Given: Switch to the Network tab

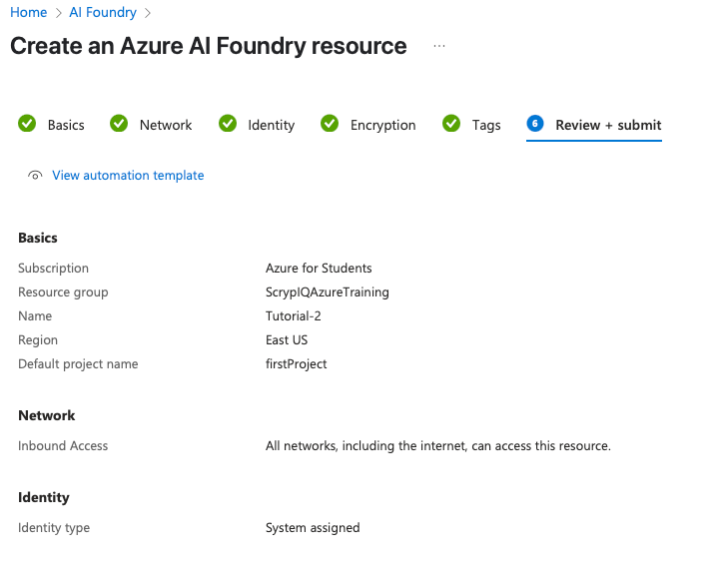Looking at the screenshot, I should point(166,125).
